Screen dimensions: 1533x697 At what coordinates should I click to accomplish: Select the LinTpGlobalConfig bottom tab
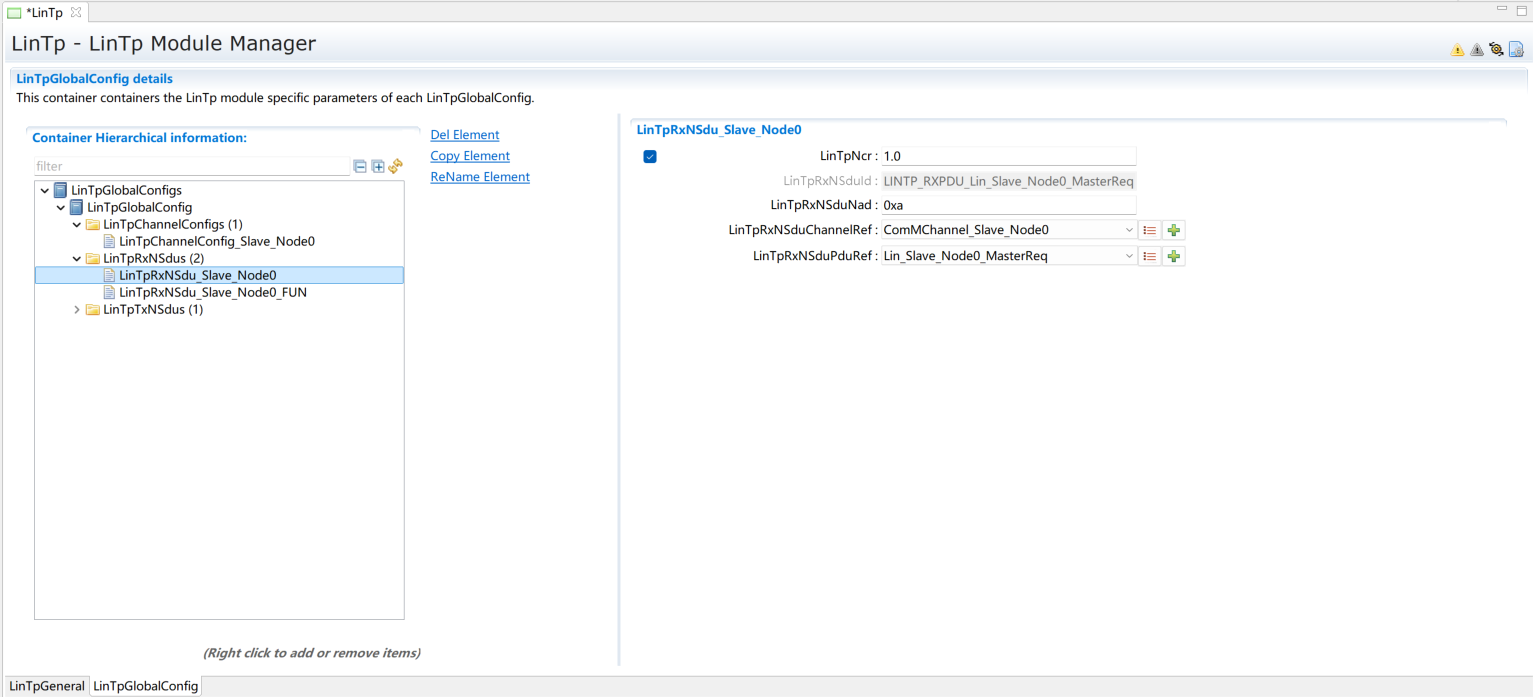[145, 686]
